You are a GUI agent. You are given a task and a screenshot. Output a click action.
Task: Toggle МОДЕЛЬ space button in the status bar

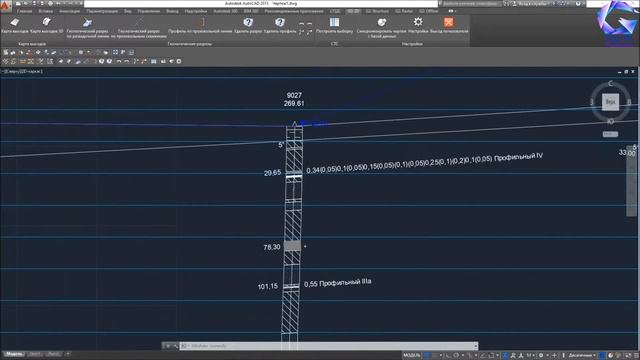click(x=411, y=356)
